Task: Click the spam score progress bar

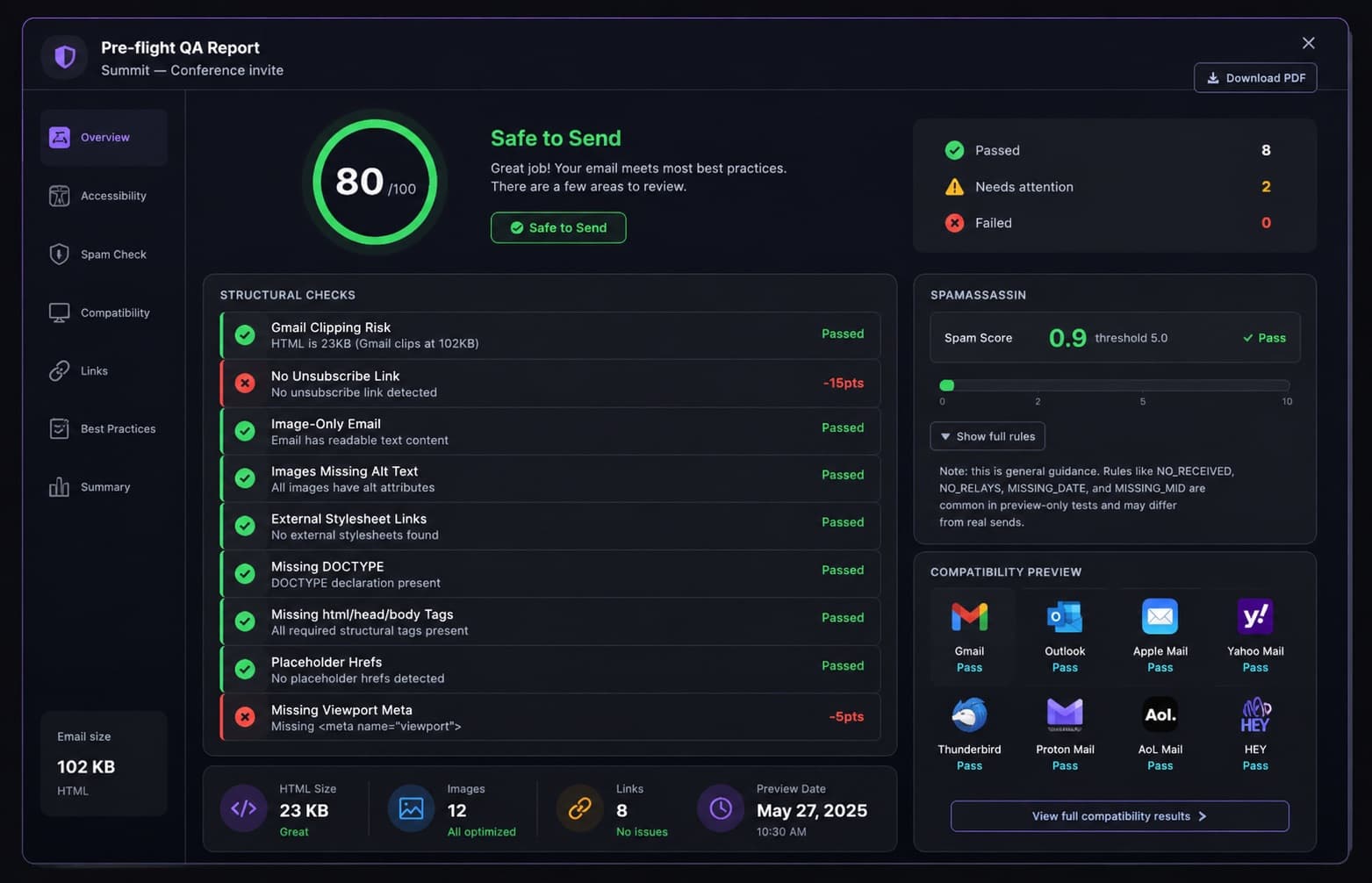Action: (x=1114, y=385)
